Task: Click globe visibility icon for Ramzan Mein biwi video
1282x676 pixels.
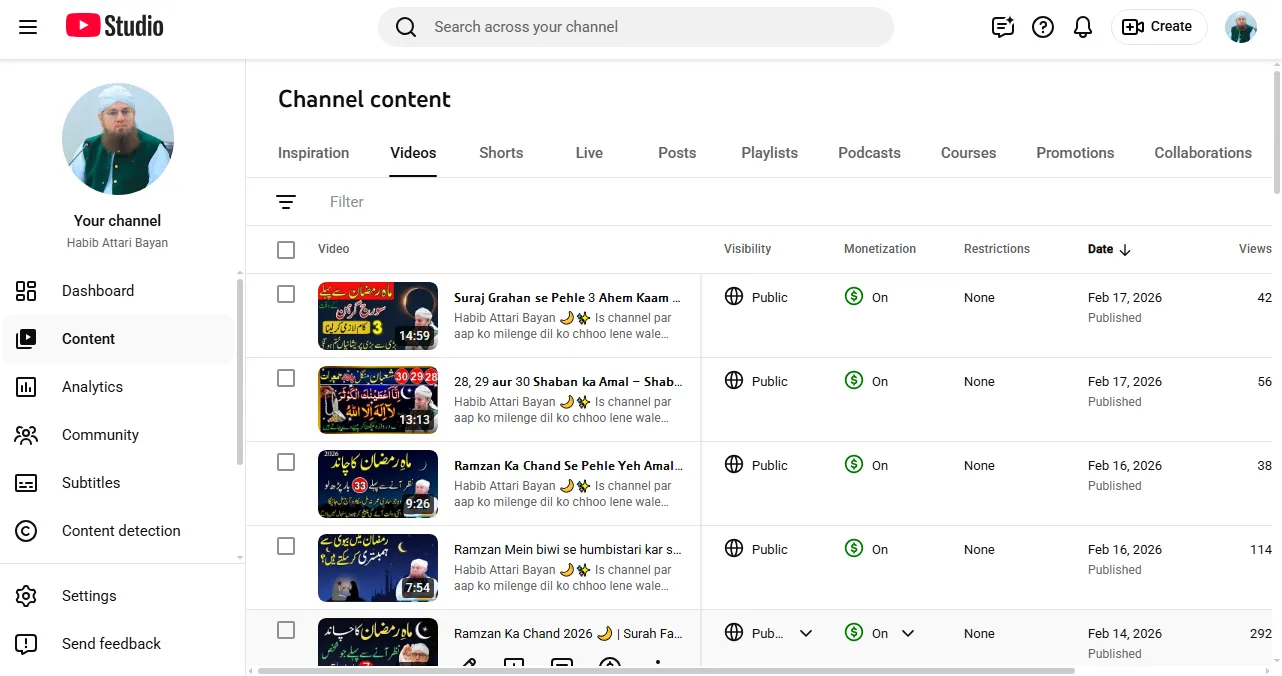Action: pyautogui.click(x=734, y=548)
